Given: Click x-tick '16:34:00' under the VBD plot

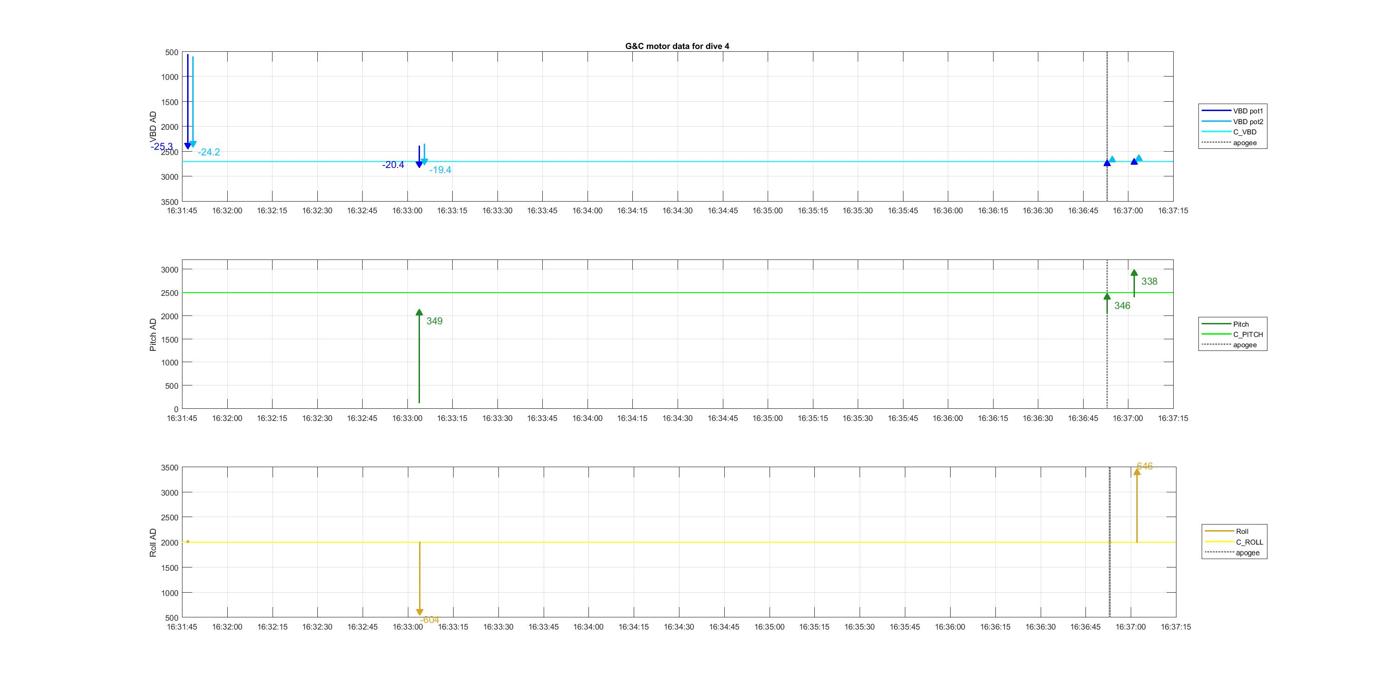Looking at the screenshot, I should [x=588, y=210].
